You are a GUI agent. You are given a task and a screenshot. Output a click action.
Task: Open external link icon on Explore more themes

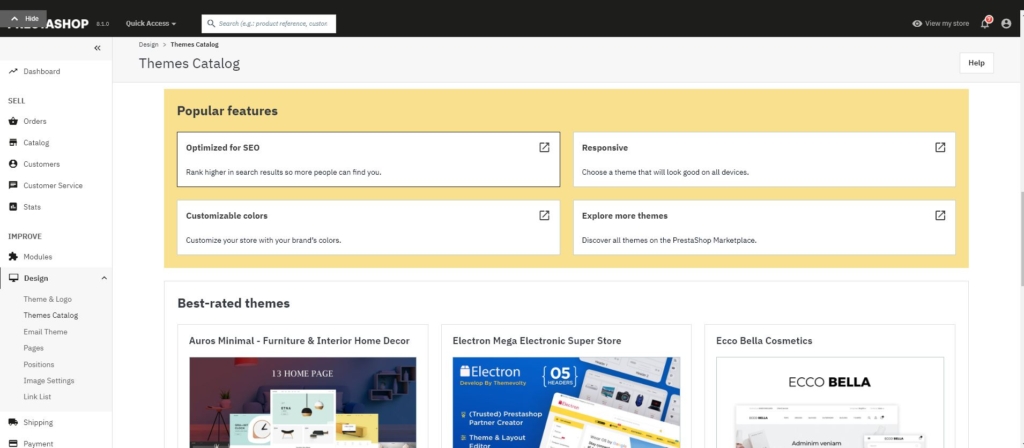point(940,216)
